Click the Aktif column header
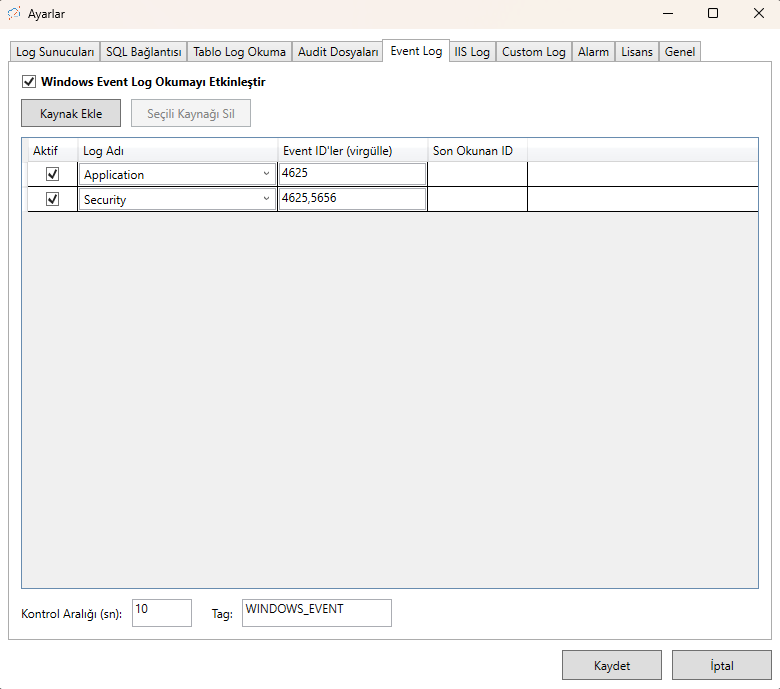 pos(52,151)
